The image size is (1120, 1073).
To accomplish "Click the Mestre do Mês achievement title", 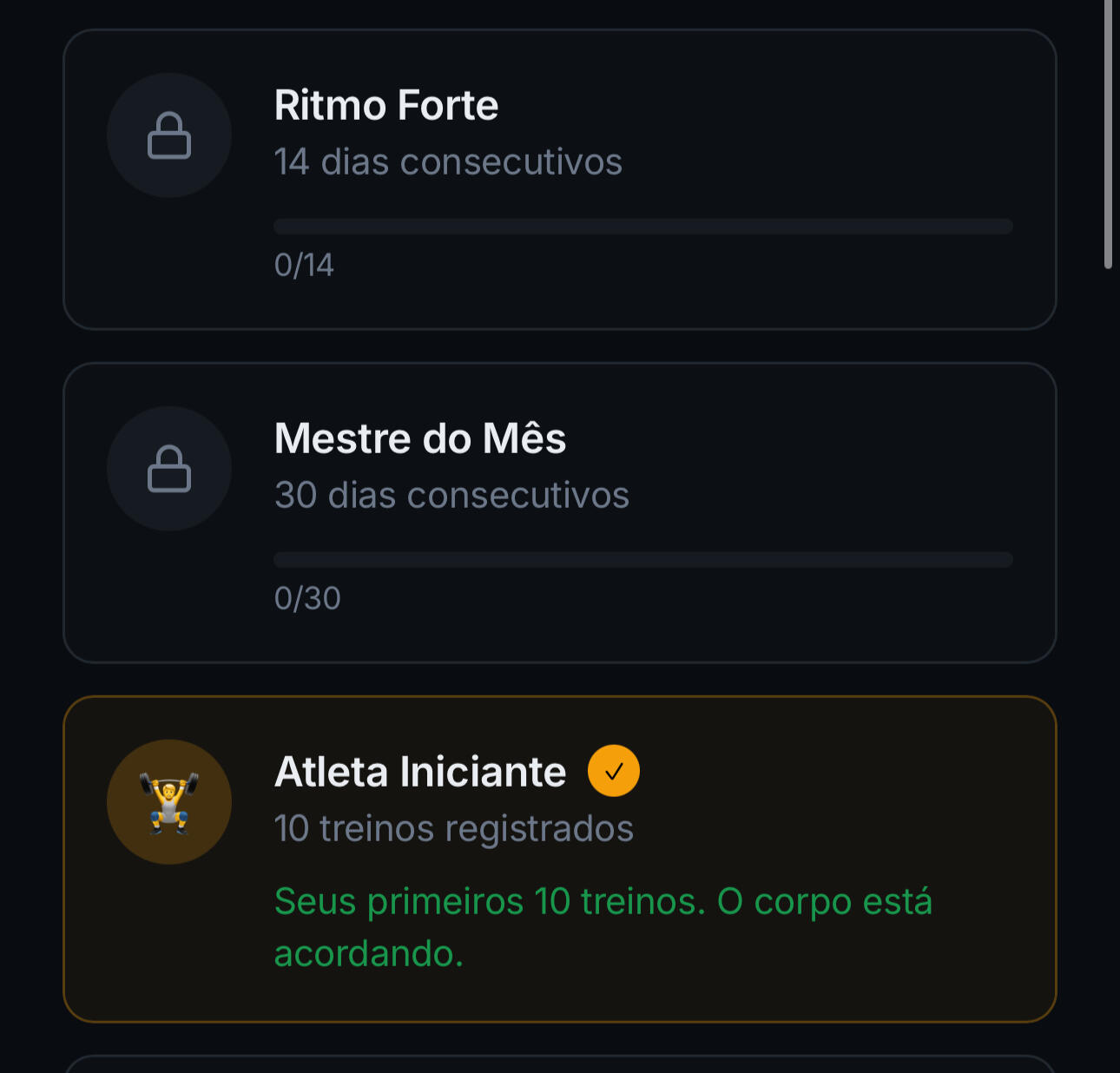I will pyautogui.click(x=420, y=438).
